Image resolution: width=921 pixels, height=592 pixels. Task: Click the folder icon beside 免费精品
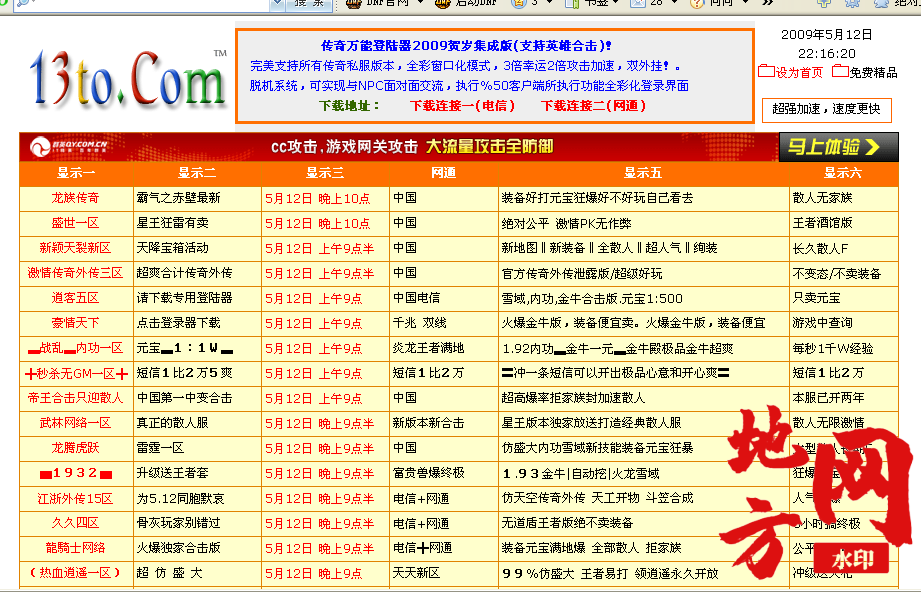point(841,72)
